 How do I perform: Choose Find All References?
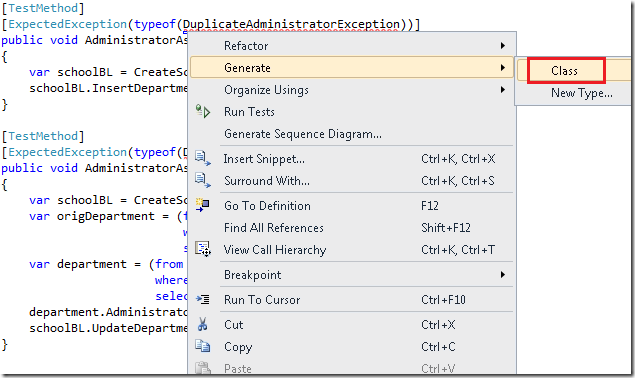tap(352, 227)
